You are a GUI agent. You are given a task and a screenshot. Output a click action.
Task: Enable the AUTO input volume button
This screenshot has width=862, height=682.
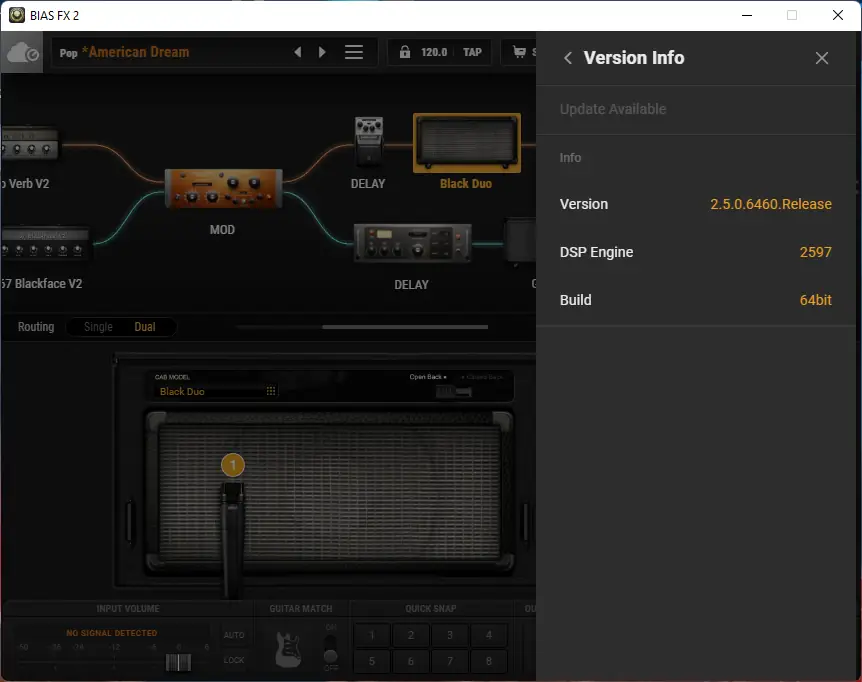click(234, 635)
